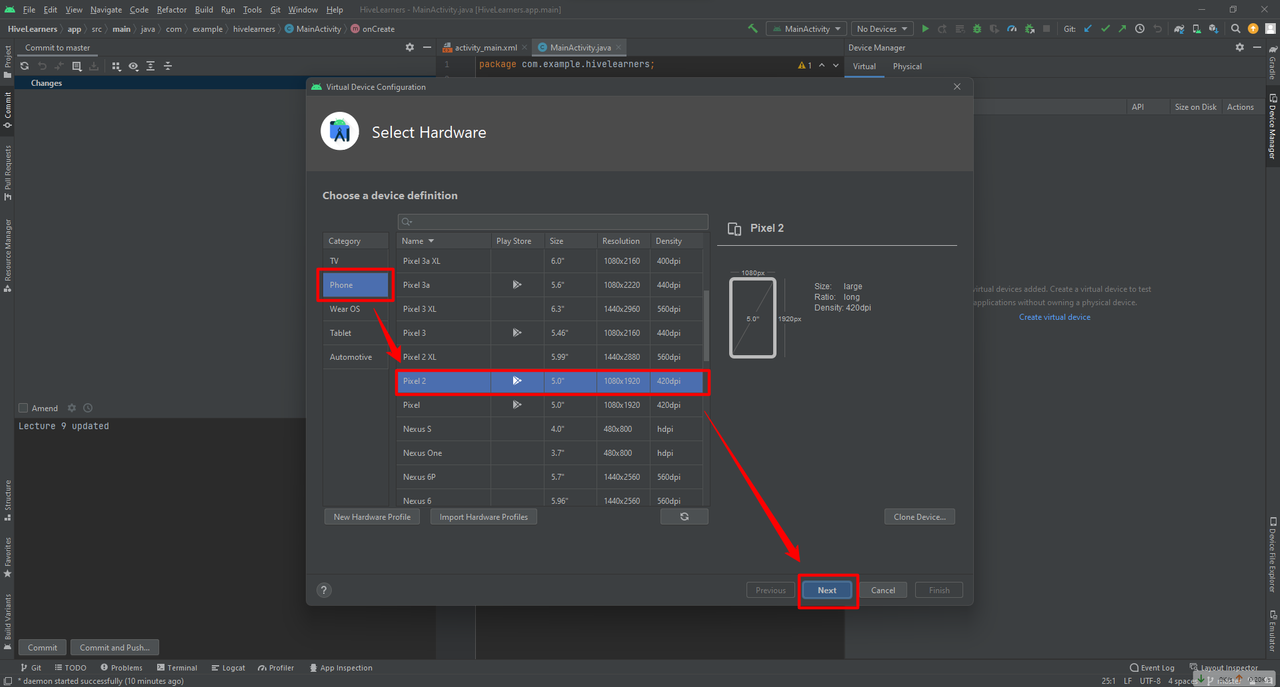Open the user account avatar icon
Screen dimensions: 1280x687
(1270, 29)
